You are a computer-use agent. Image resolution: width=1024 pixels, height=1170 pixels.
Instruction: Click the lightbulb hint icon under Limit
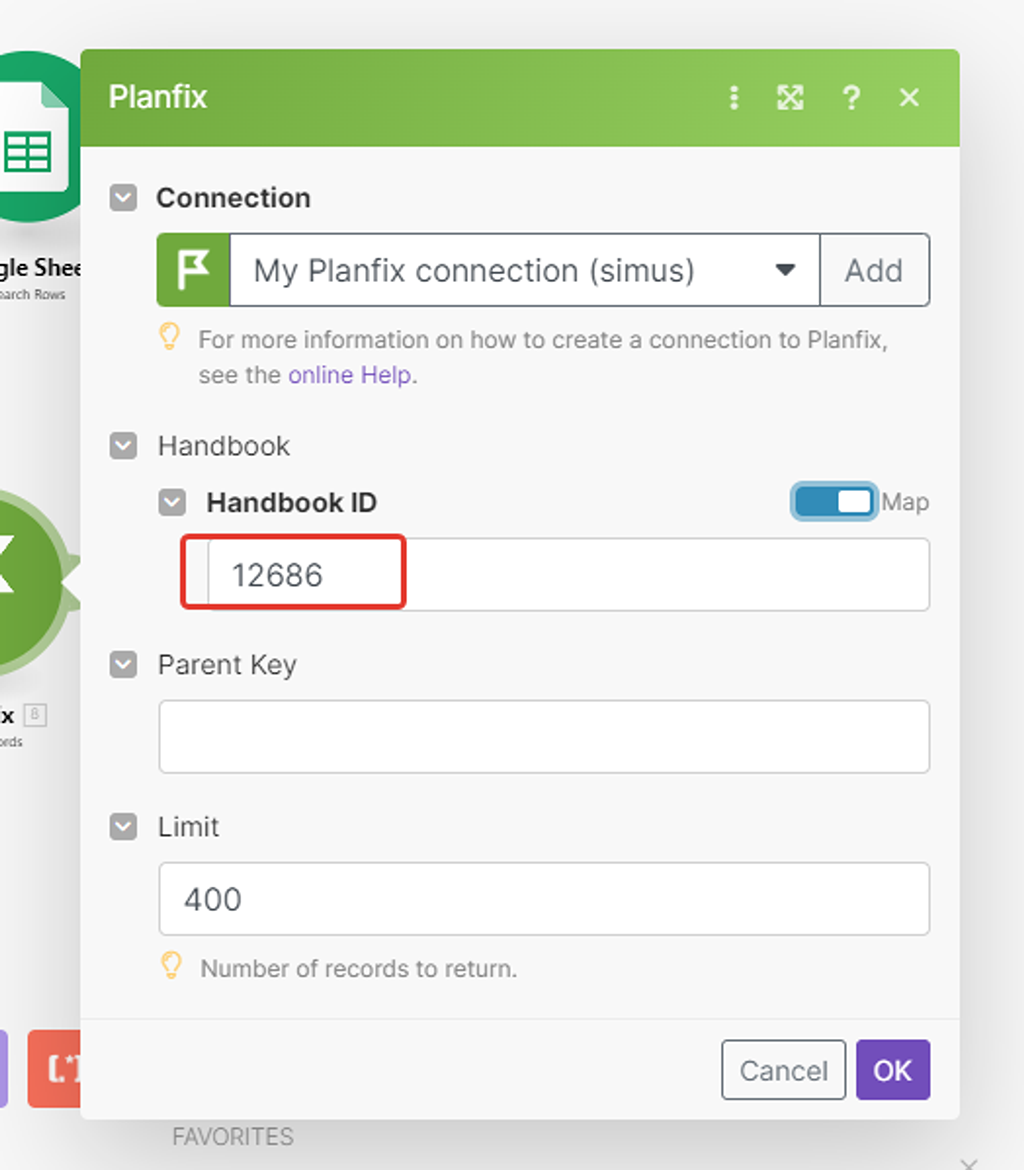pos(172,966)
